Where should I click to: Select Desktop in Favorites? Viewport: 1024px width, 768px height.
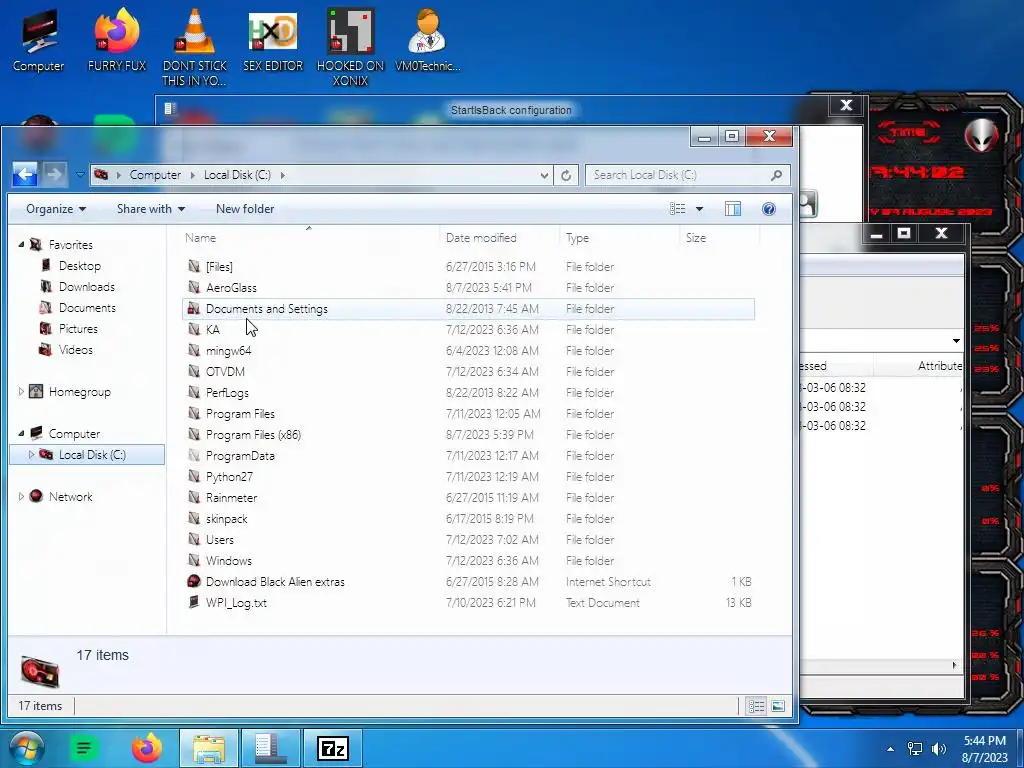click(80, 266)
